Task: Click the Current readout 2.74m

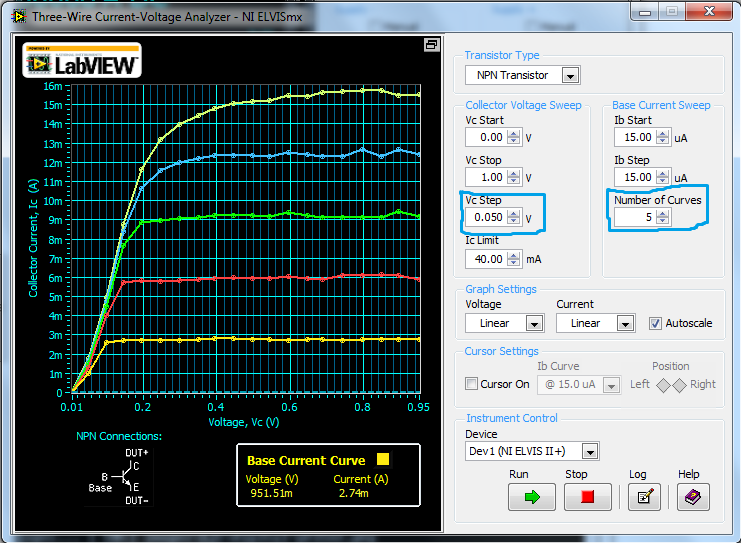Action: coord(353,493)
